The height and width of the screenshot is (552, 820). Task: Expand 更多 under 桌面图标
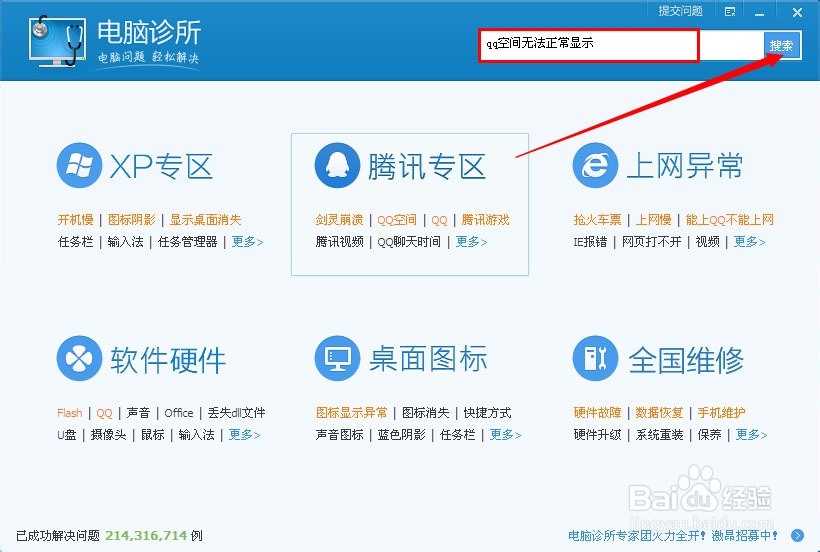pos(505,435)
